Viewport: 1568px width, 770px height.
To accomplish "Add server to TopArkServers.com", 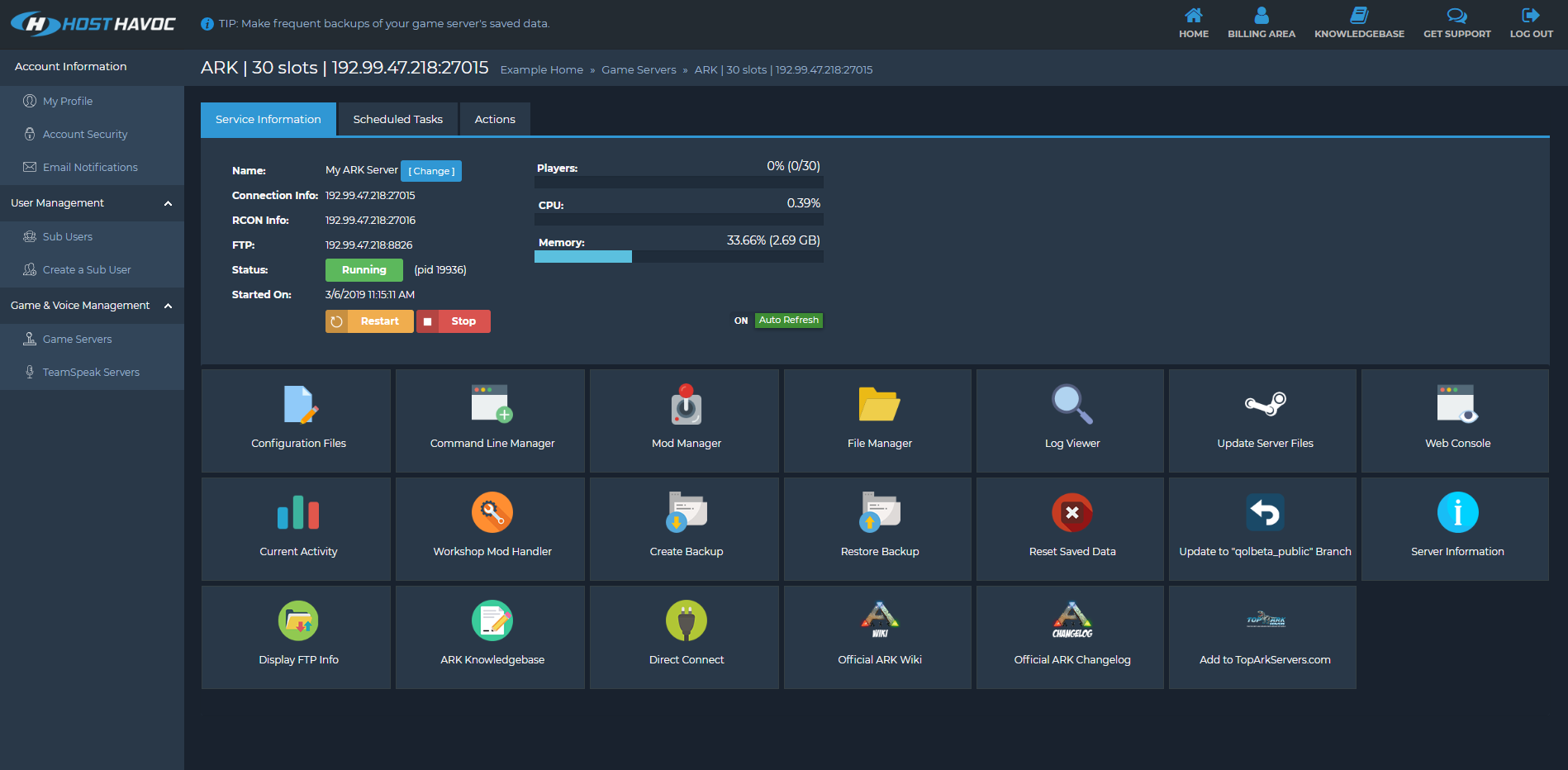I will [x=1264, y=637].
